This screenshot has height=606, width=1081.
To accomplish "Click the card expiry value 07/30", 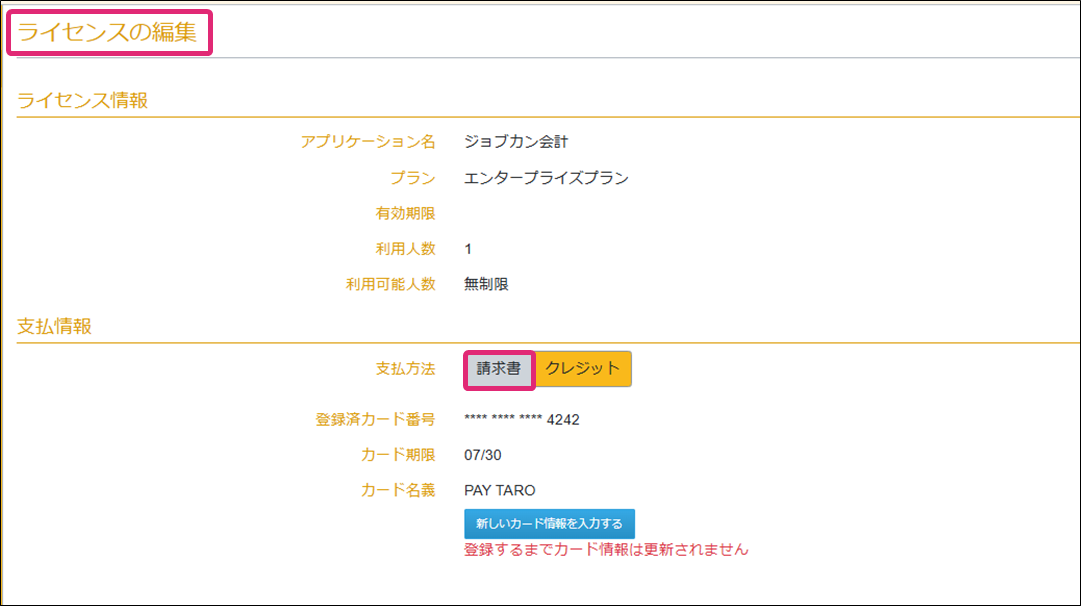I will 483,455.
